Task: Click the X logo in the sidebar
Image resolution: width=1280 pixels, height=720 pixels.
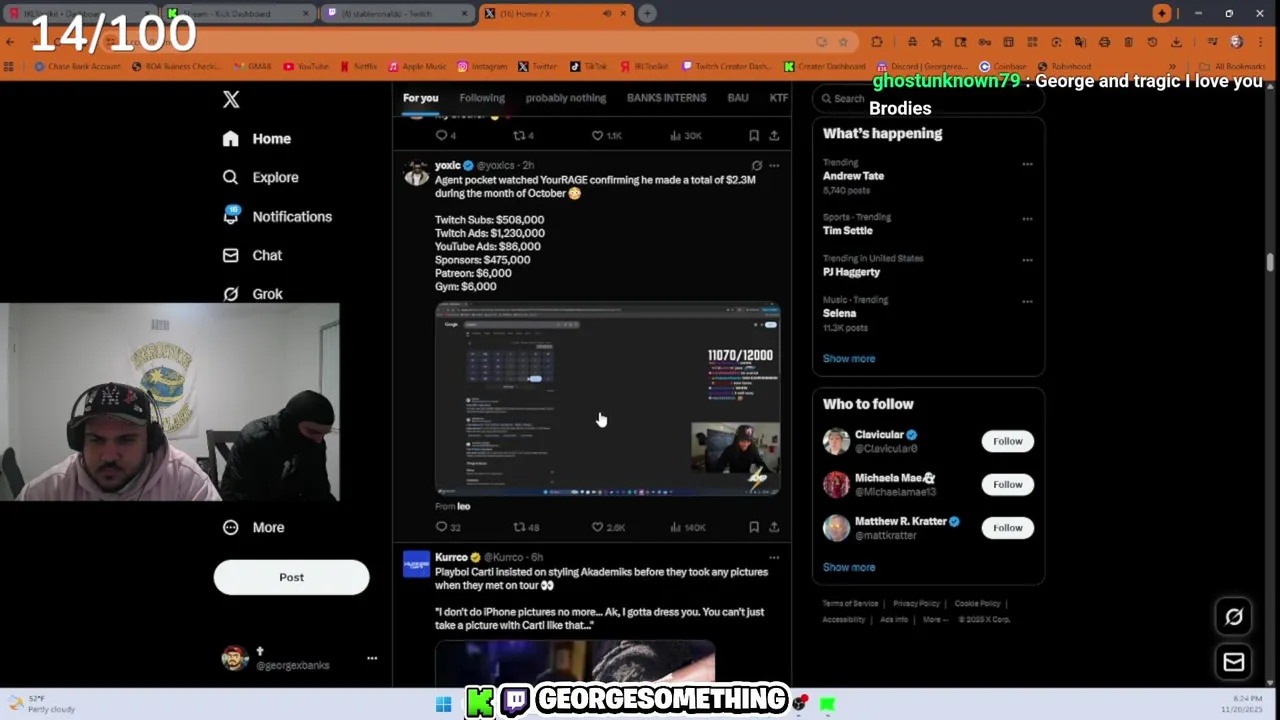Action: pos(231,99)
